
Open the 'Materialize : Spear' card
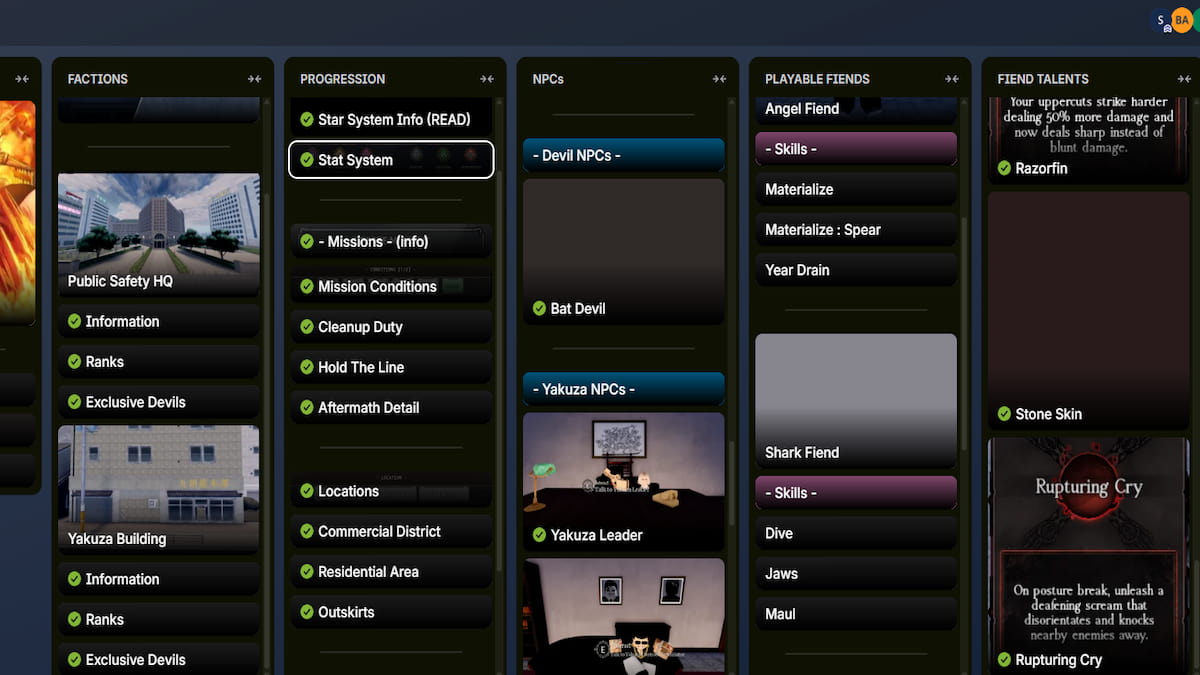tap(856, 229)
